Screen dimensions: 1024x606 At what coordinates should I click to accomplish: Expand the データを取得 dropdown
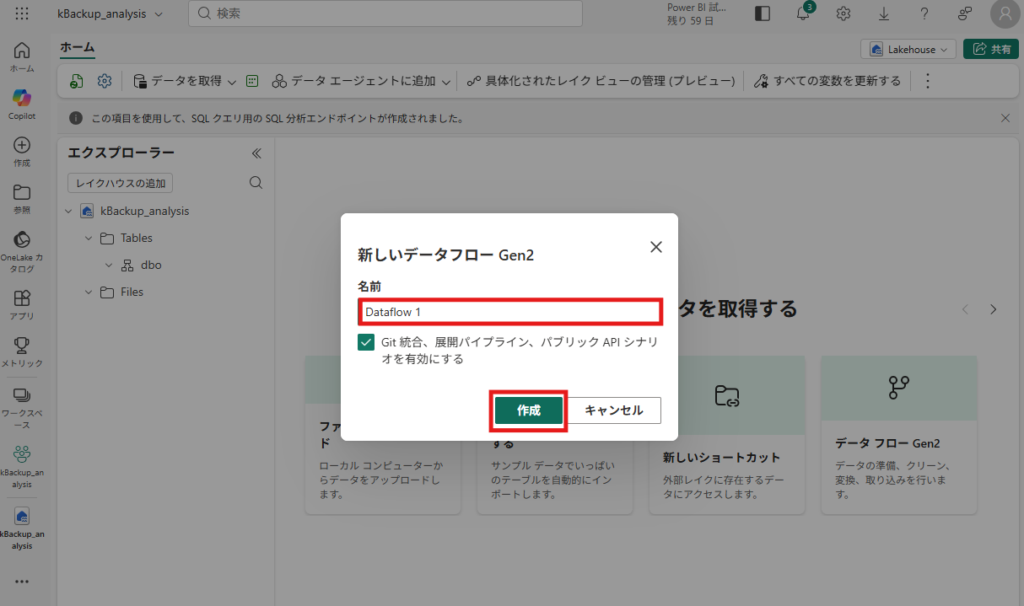tap(232, 81)
